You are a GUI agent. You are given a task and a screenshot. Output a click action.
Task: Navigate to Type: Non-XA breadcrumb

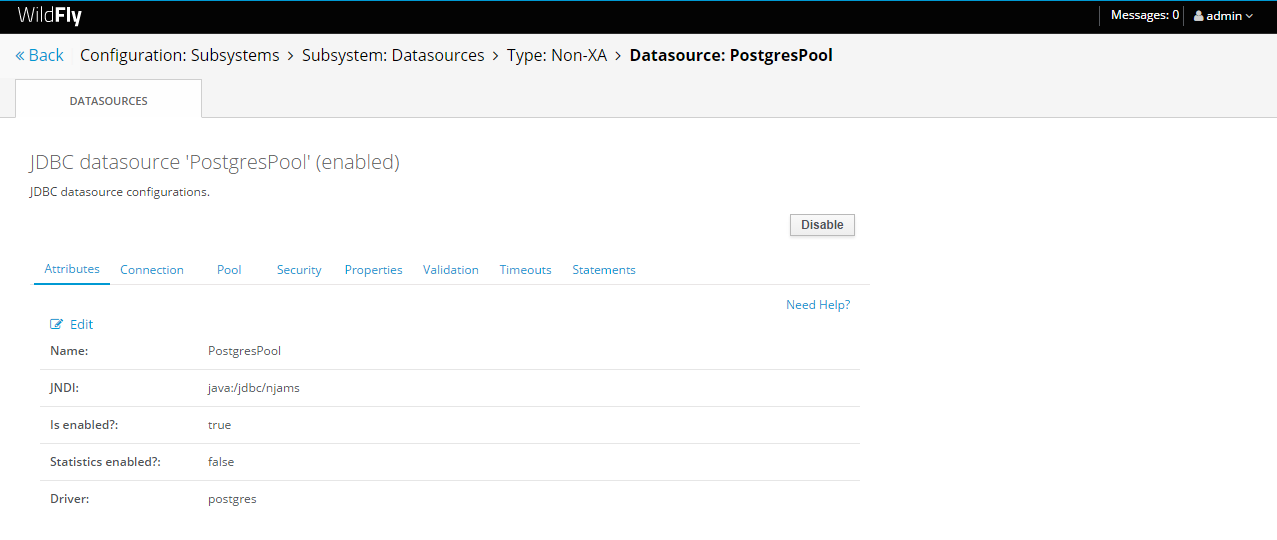557,55
